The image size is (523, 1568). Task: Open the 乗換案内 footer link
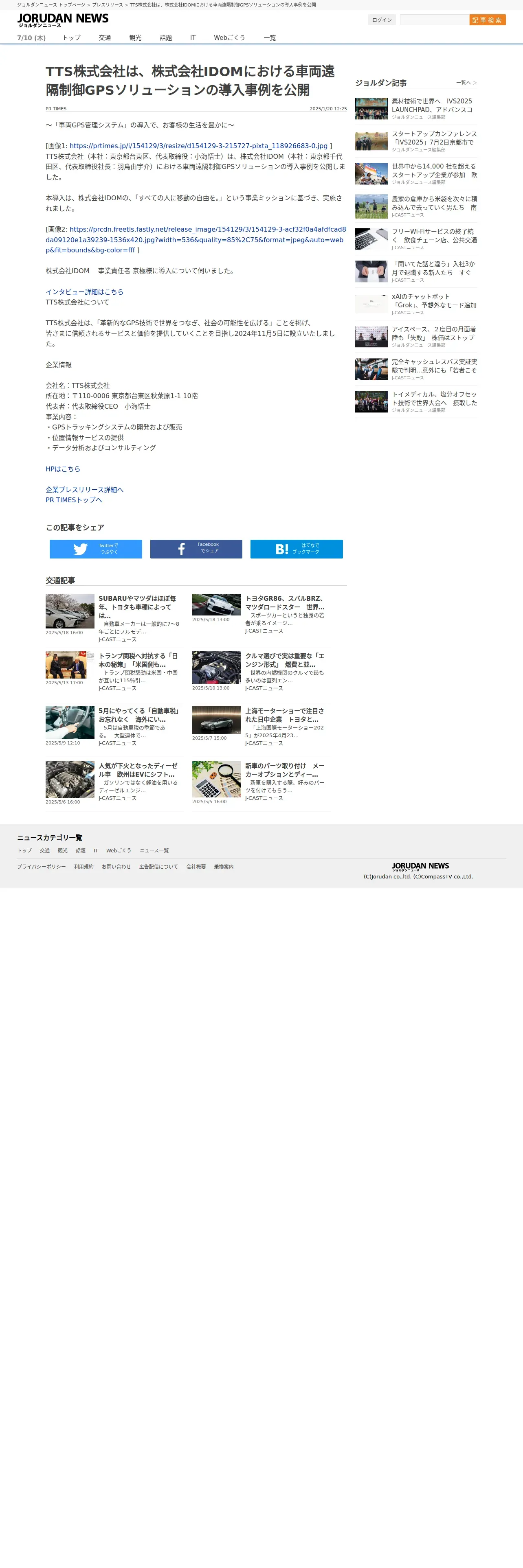[x=224, y=867]
